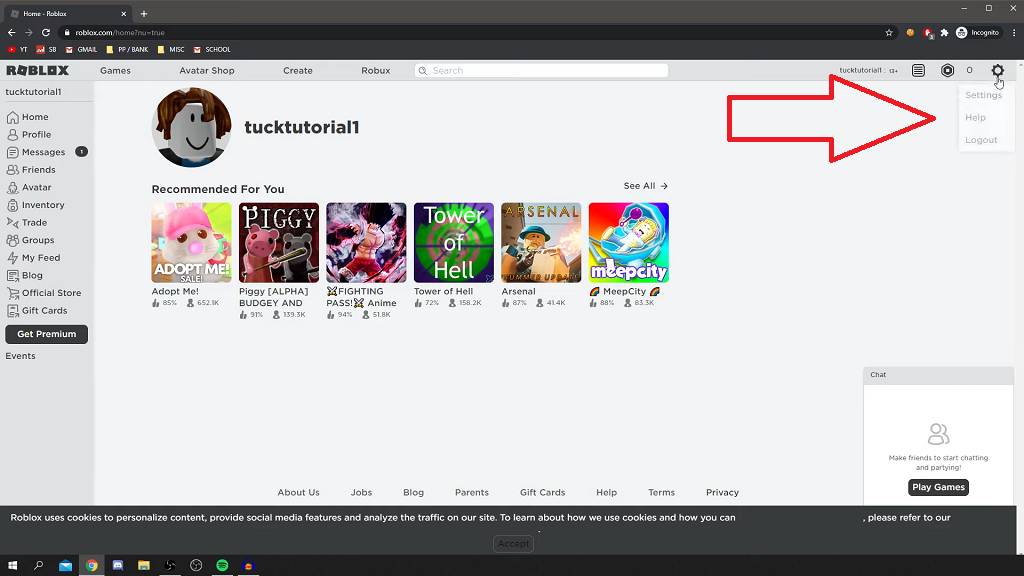Click the browser address bar
This screenshot has width=1024, height=576.
click(477, 33)
